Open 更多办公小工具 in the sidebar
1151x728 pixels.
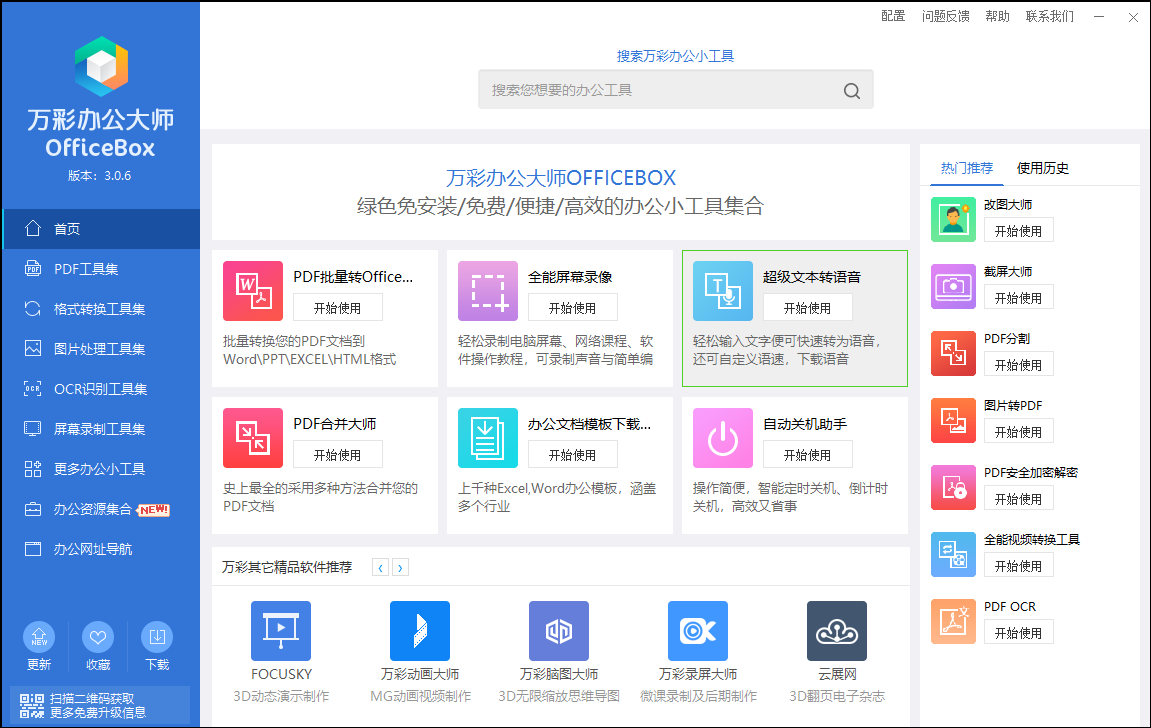101,469
